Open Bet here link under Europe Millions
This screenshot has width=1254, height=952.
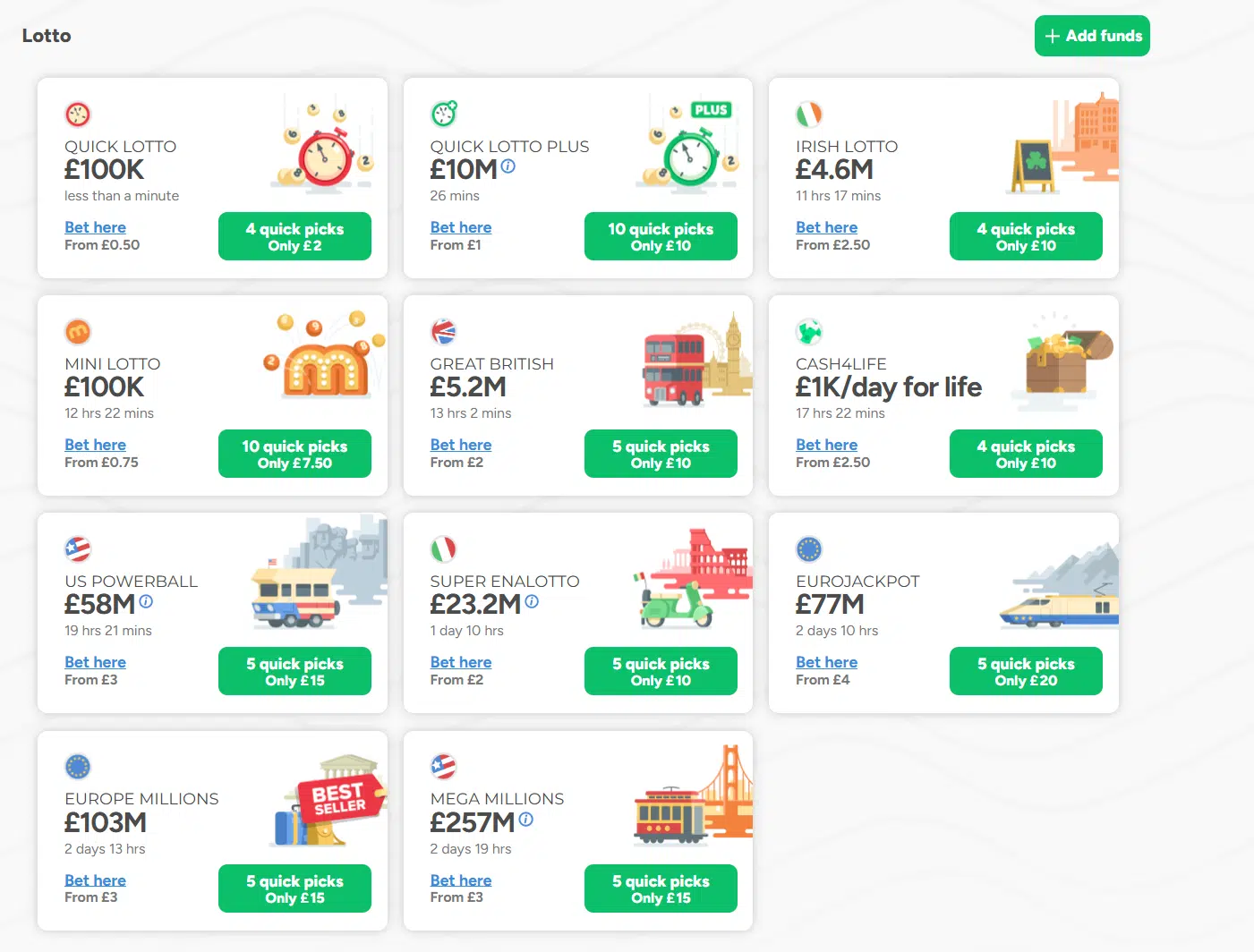tap(95, 880)
